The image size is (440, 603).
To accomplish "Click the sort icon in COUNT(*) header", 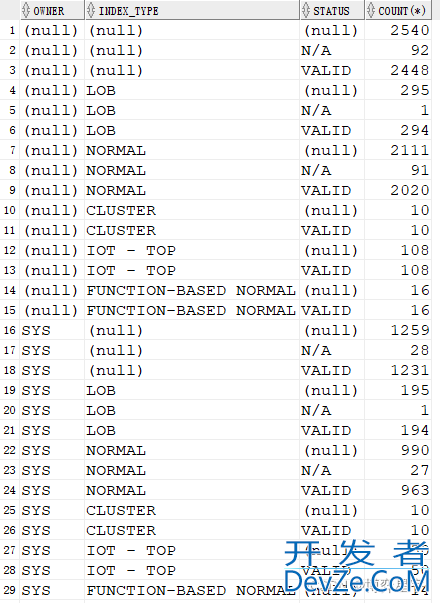I will pyautogui.click(x=371, y=10).
